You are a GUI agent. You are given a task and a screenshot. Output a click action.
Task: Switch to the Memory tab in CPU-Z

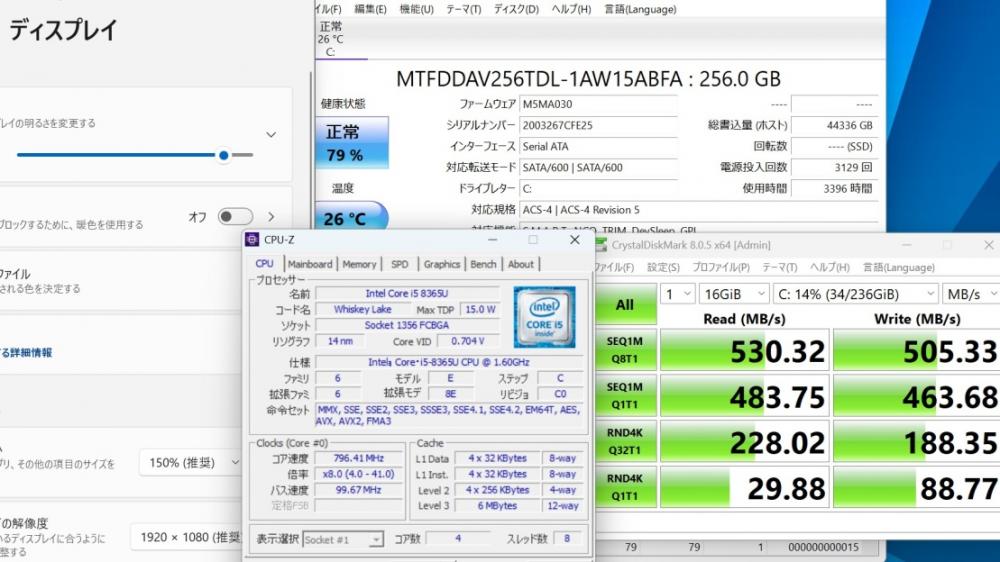click(359, 264)
